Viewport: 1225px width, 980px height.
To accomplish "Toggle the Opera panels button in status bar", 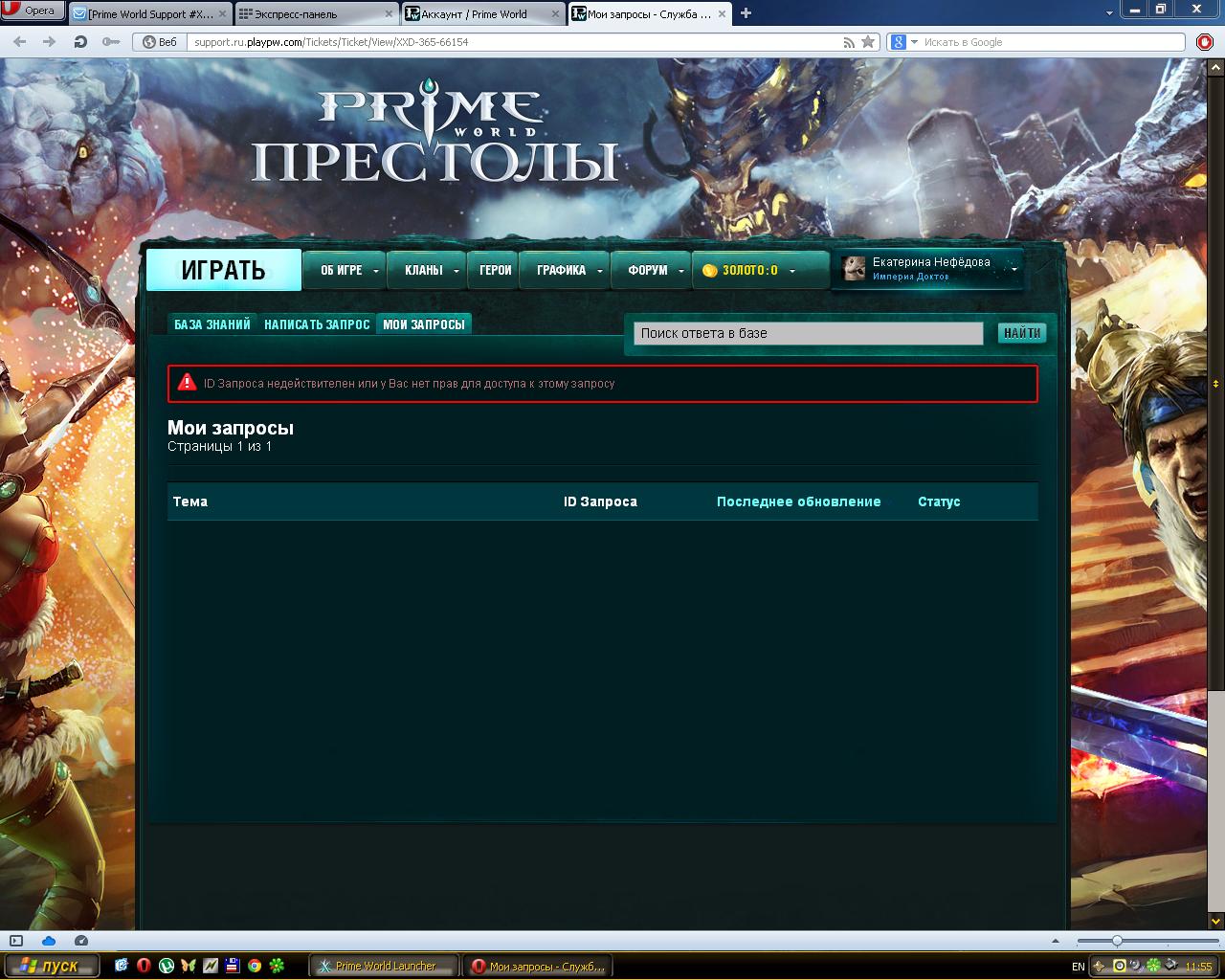I will 15,941.
